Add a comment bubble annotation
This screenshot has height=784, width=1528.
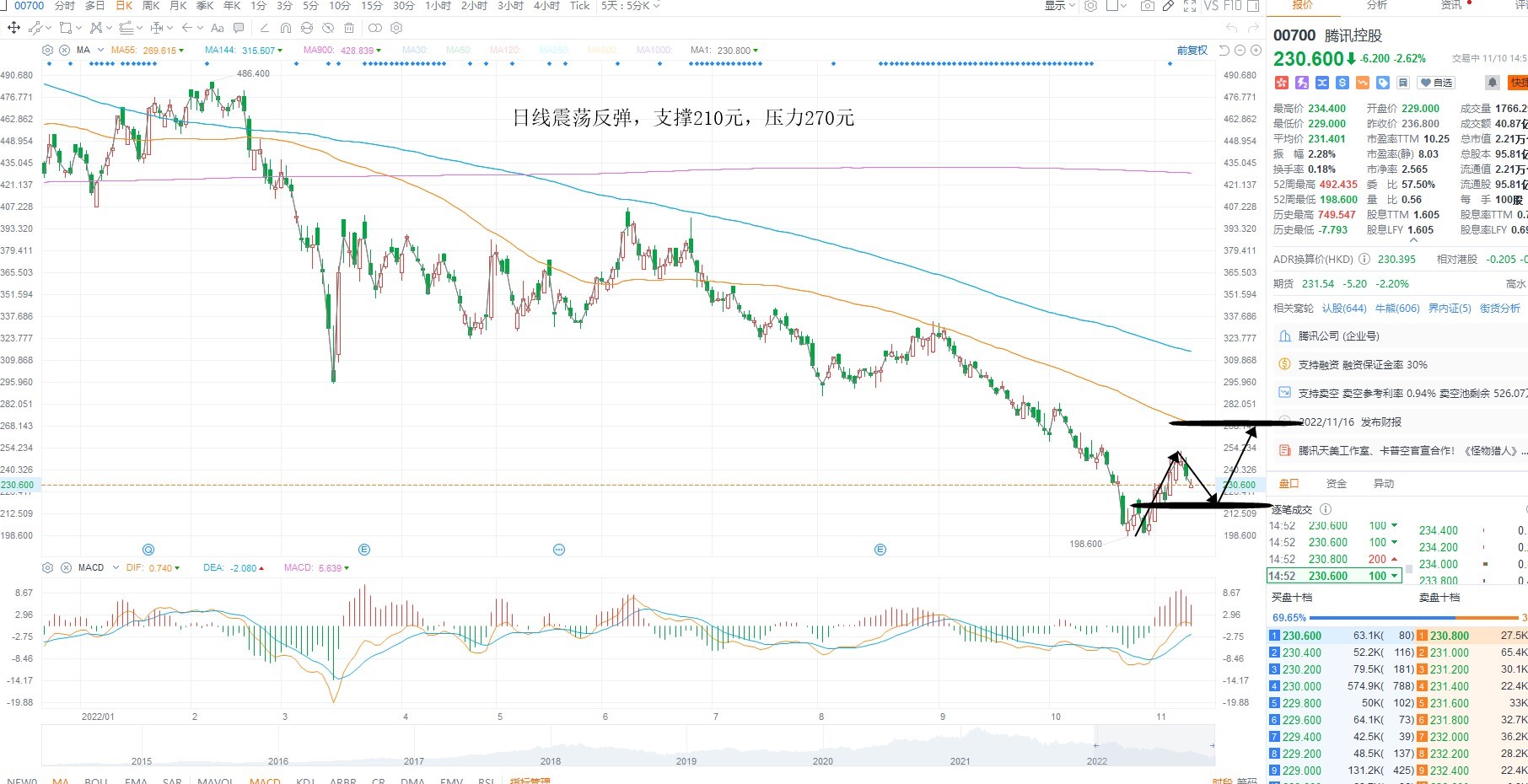tap(239, 28)
